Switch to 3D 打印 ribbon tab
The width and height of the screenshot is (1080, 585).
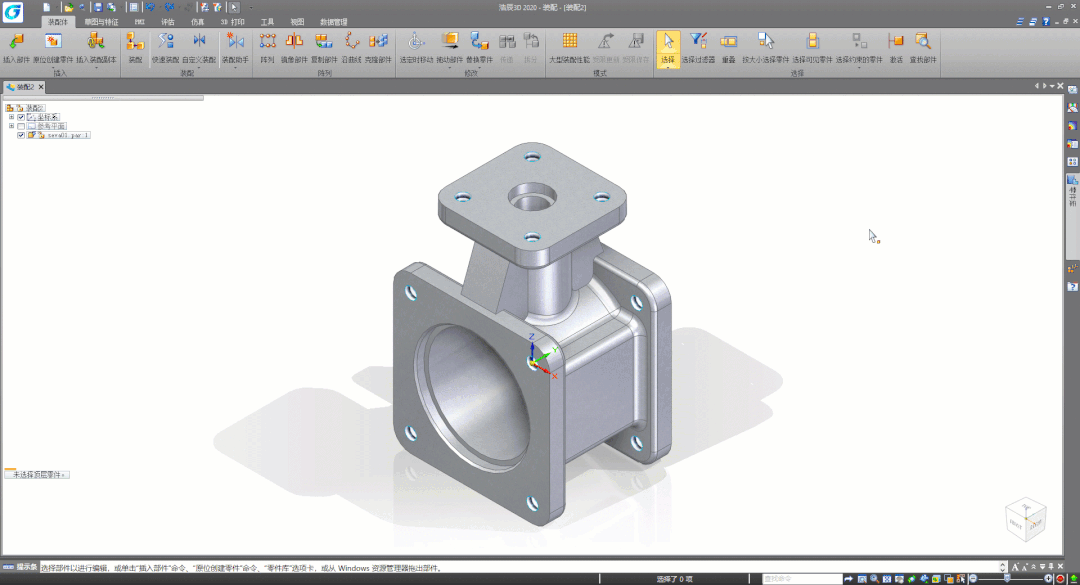(x=232, y=22)
